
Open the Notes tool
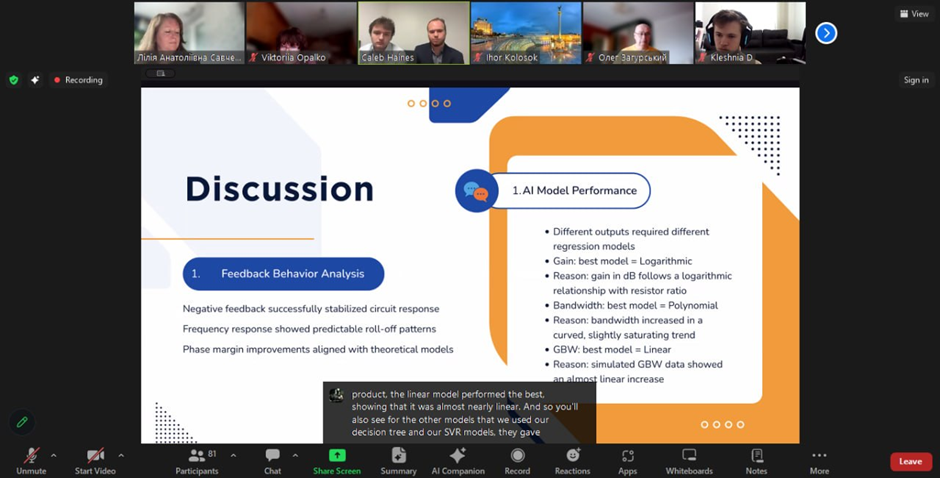[x=756, y=459]
